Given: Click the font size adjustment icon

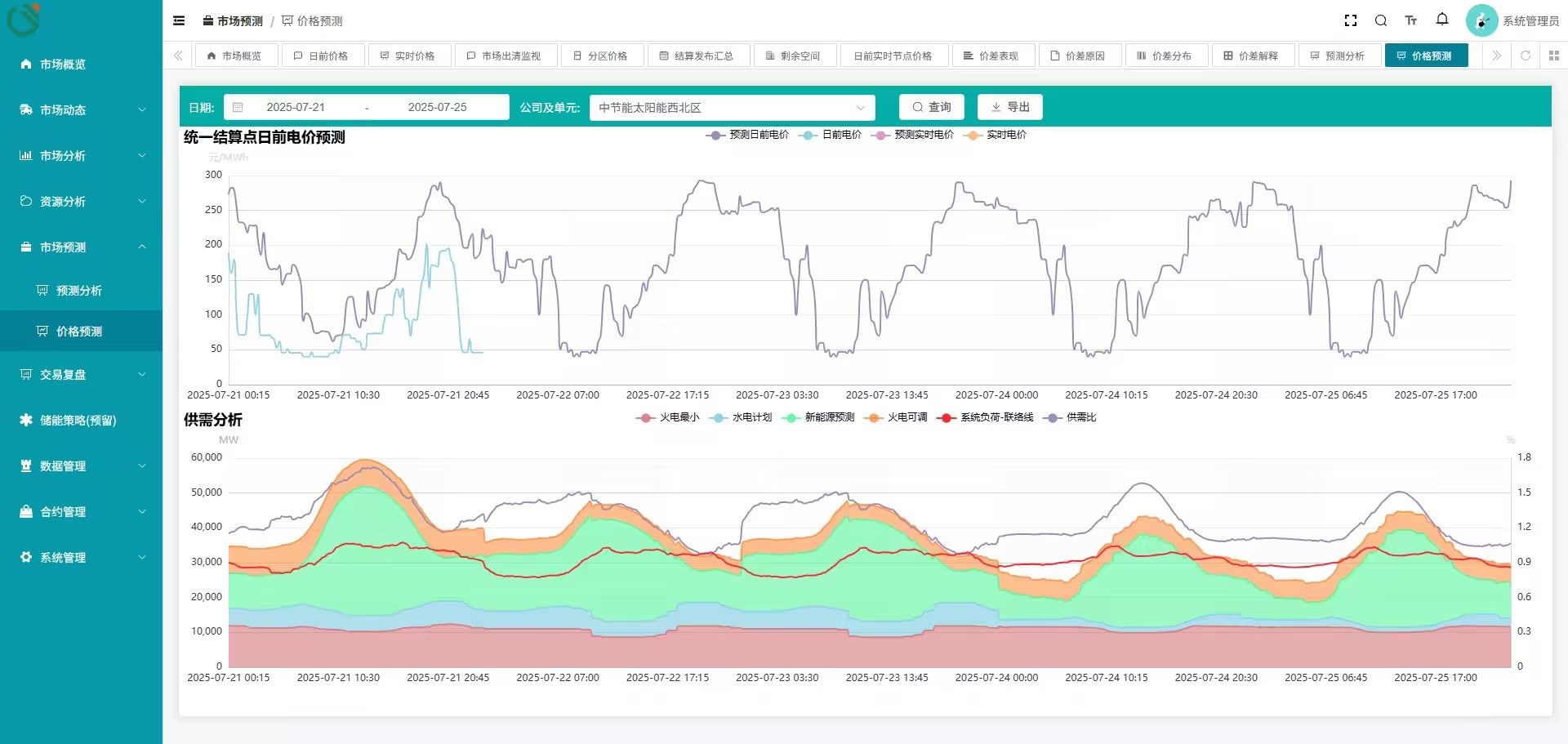Looking at the screenshot, I should point(1410,21).
